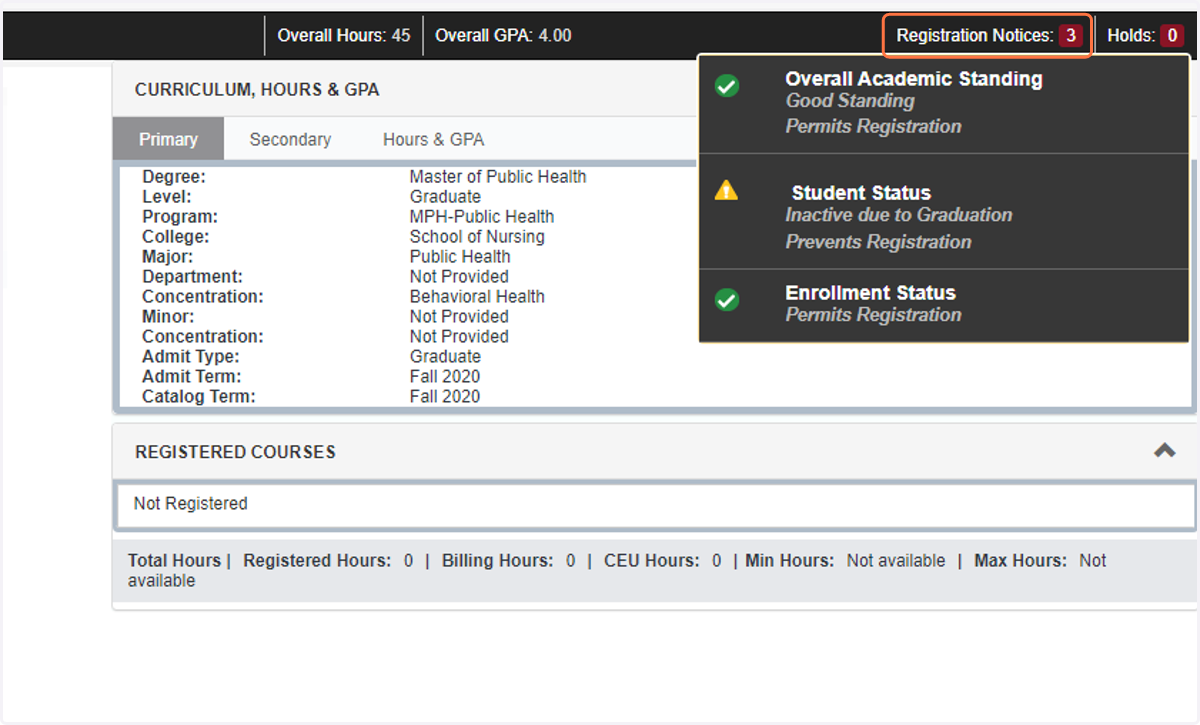The height and width of the screenshot is (725, 1200).
Task: Collapse the Registered Courses section chevron
Action: (1164, 451)
